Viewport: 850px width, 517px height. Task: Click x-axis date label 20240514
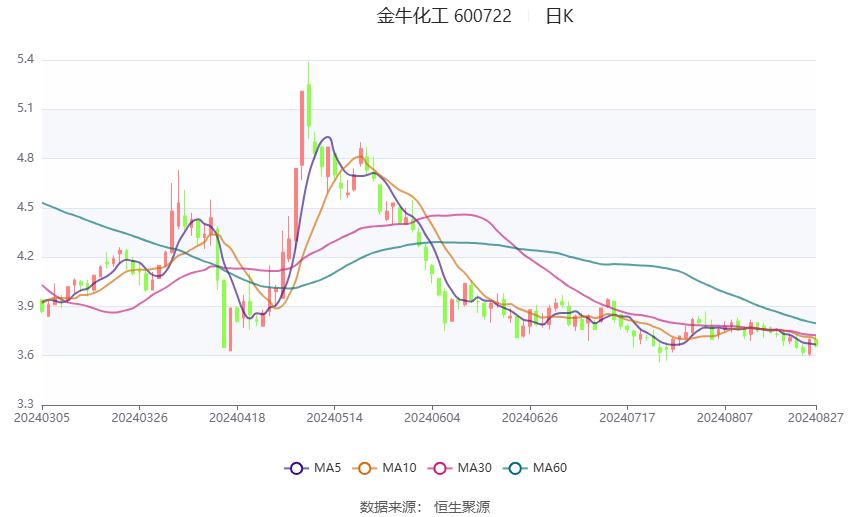pos(334,418)
